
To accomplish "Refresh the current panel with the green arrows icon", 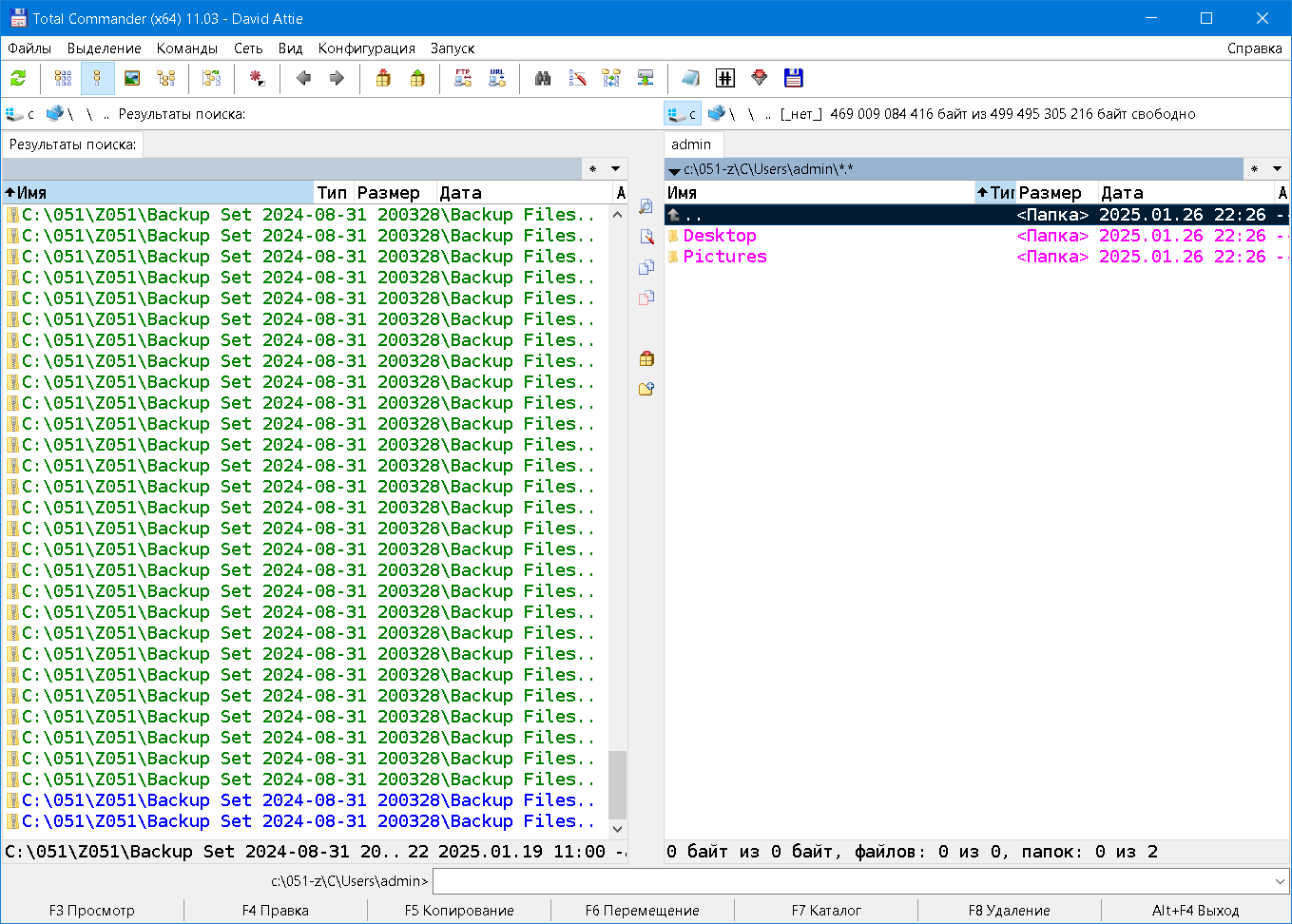I will click(x=18, y=78).
